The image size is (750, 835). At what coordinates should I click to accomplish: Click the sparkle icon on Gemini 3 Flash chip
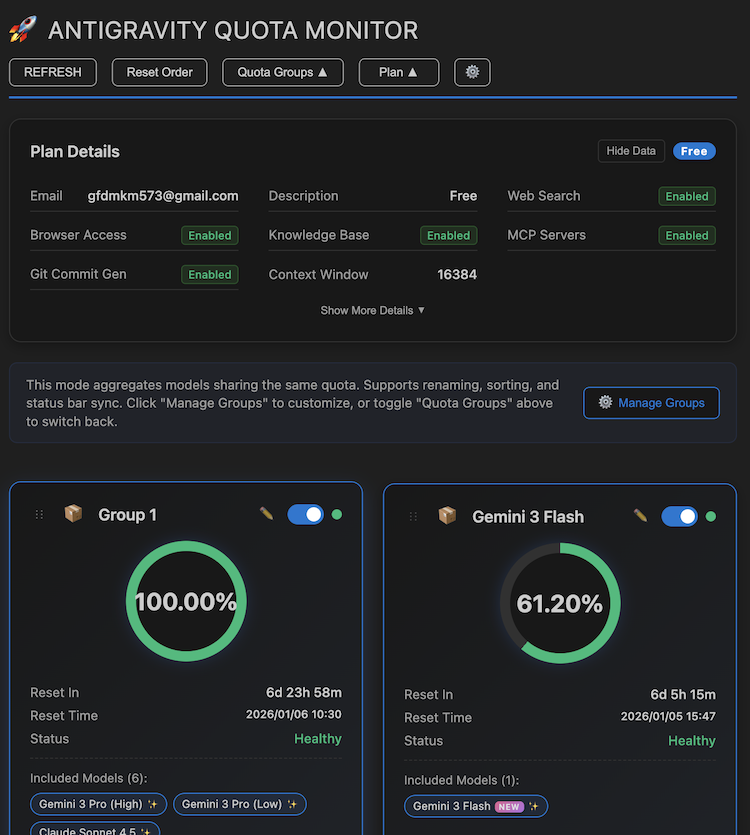tap(533, 806)
